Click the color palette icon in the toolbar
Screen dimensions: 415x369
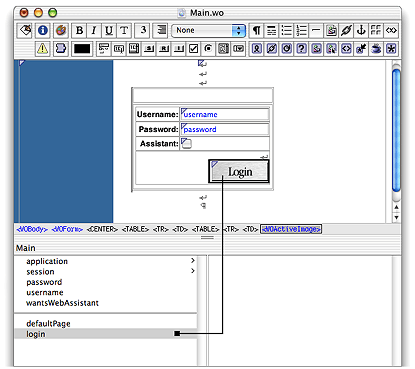pyautogui.click(x=61, y=30)
